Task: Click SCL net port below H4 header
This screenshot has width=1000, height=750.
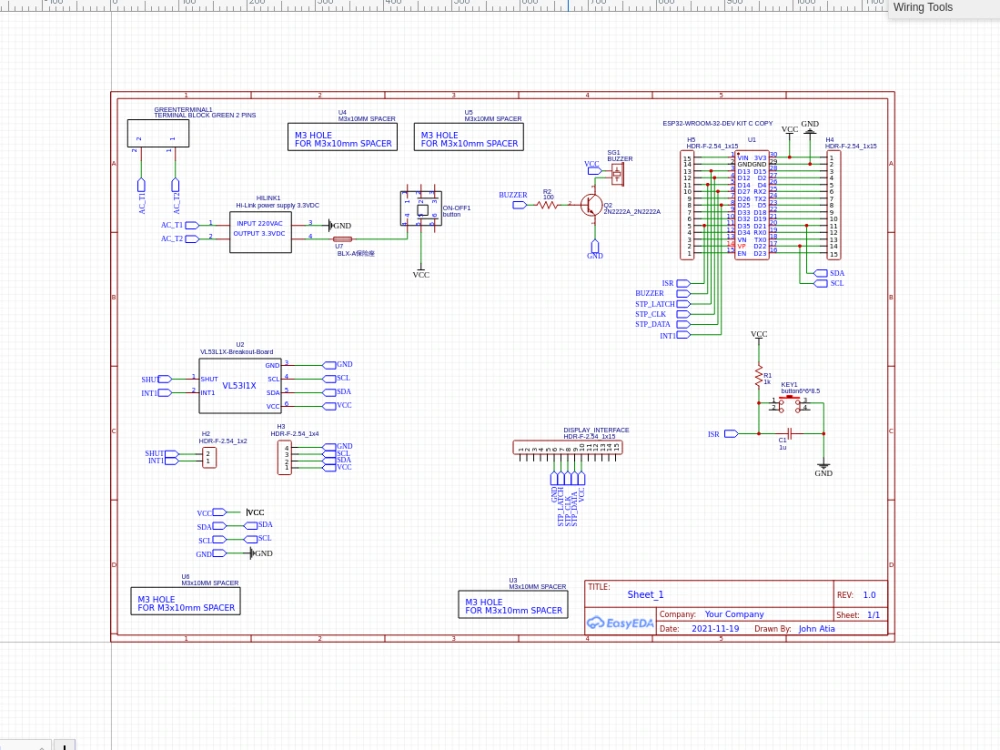Action: coord(821,283)
